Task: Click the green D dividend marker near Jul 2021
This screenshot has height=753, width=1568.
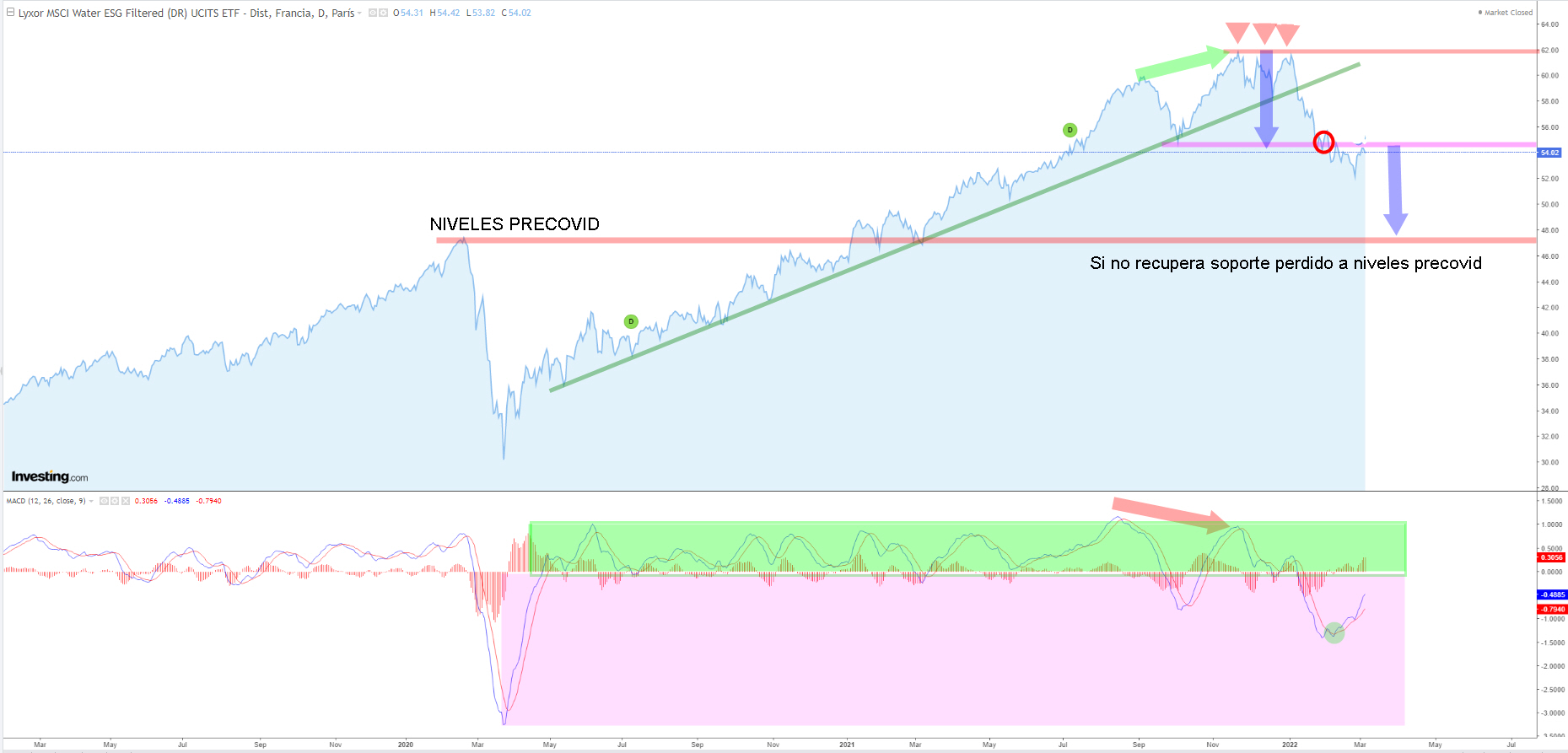Action: 1070,130
